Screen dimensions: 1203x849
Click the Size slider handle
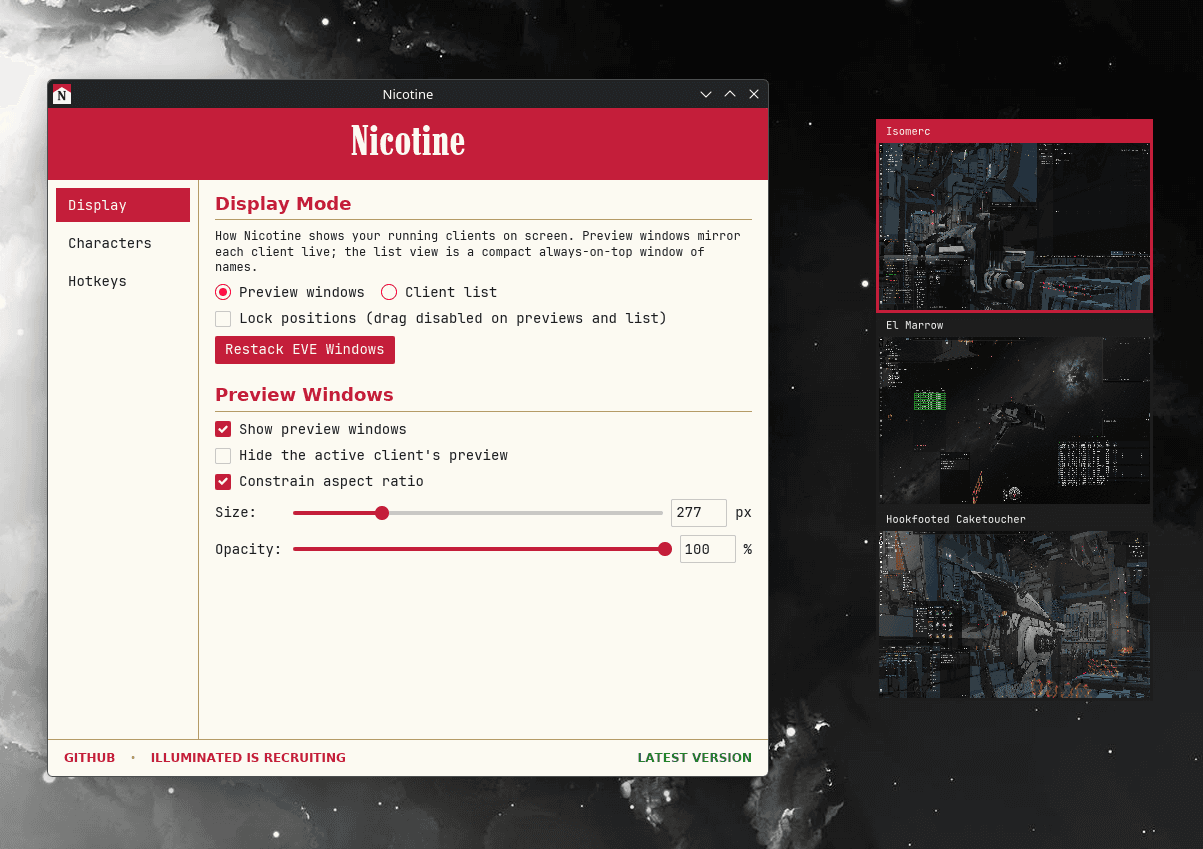click(x=381, y=513)
